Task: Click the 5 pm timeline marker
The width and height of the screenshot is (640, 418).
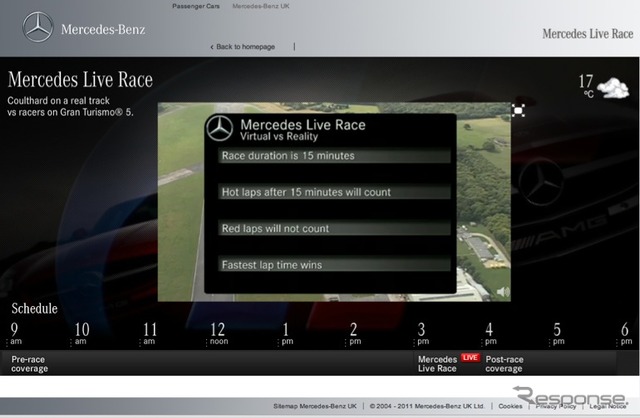Action: (x=558, y=334)
